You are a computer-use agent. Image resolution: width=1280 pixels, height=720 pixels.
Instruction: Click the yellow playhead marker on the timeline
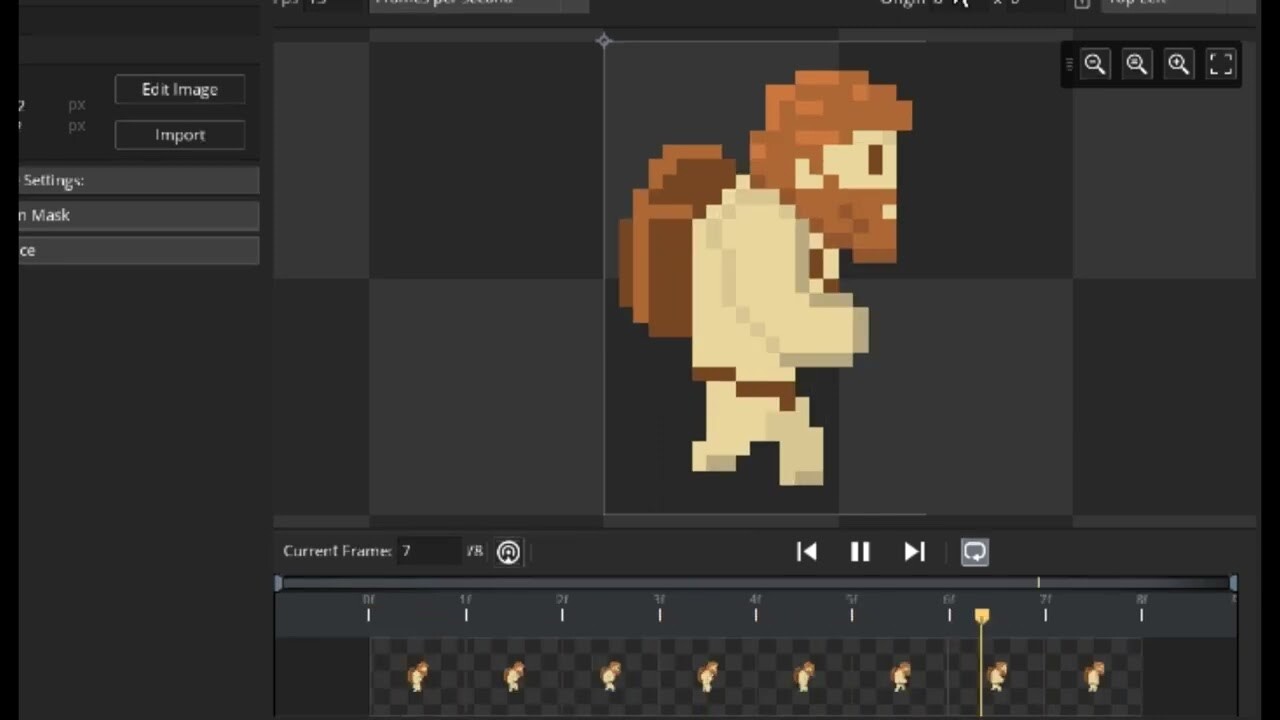coord(981,616)
